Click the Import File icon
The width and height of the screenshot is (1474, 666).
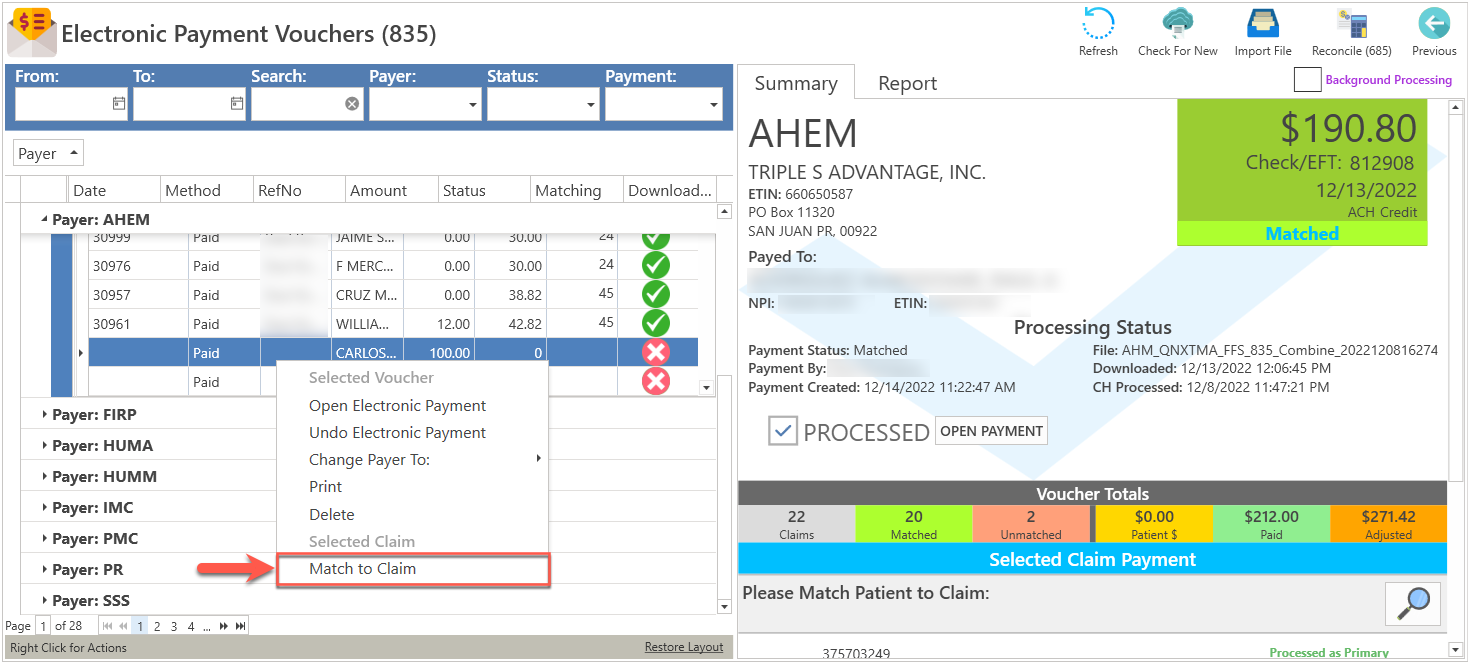1263,25
